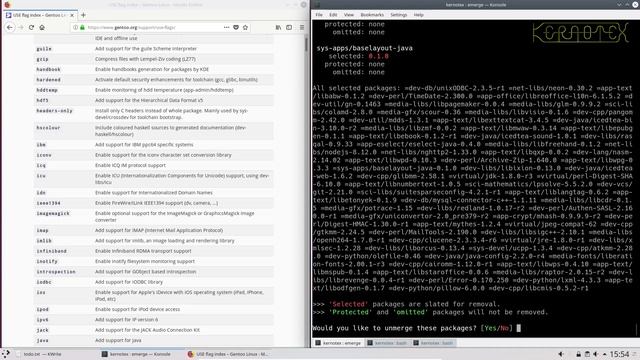Reload the Gentoo USE flag page
Screen dimensions: 640x360
coord(31,27)
